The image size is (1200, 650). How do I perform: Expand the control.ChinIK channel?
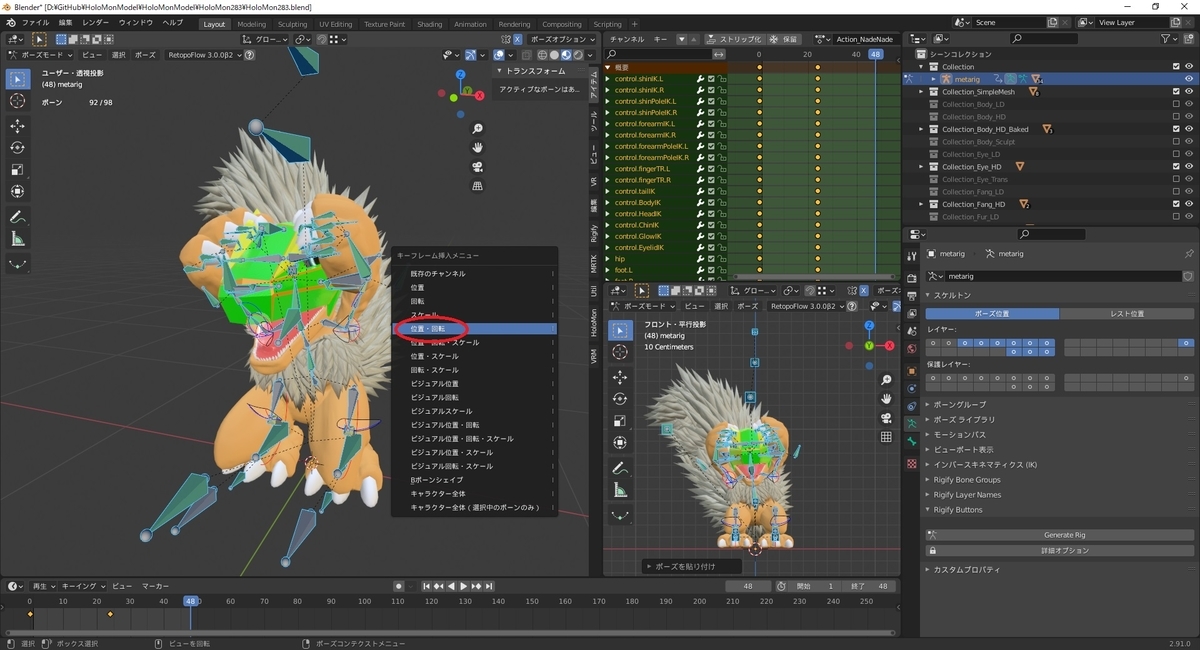point(607,225)
